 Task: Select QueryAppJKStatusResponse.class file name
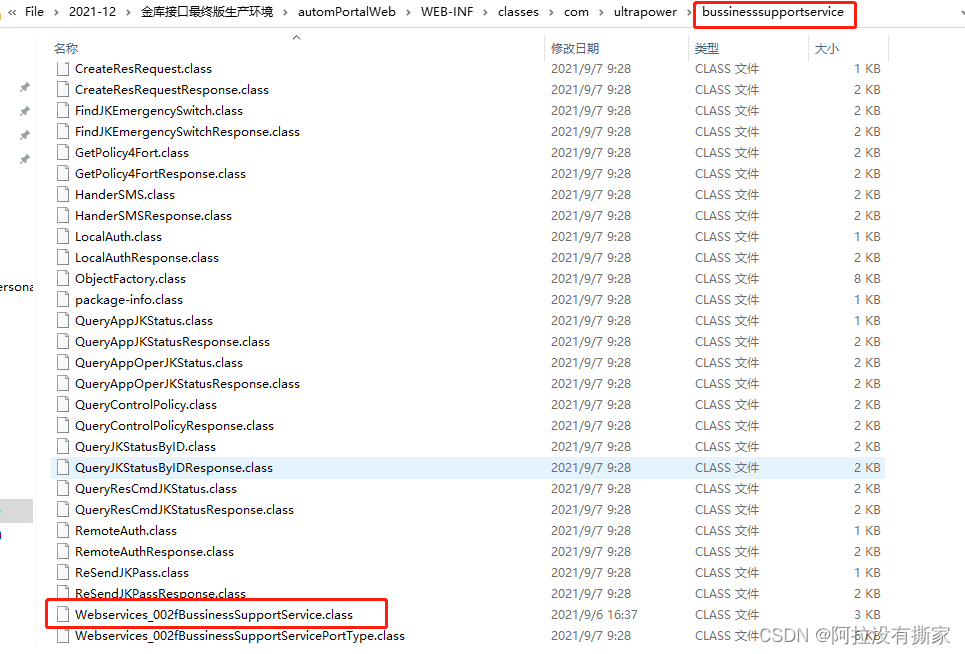pyautogui.click(x=172, y=341)
